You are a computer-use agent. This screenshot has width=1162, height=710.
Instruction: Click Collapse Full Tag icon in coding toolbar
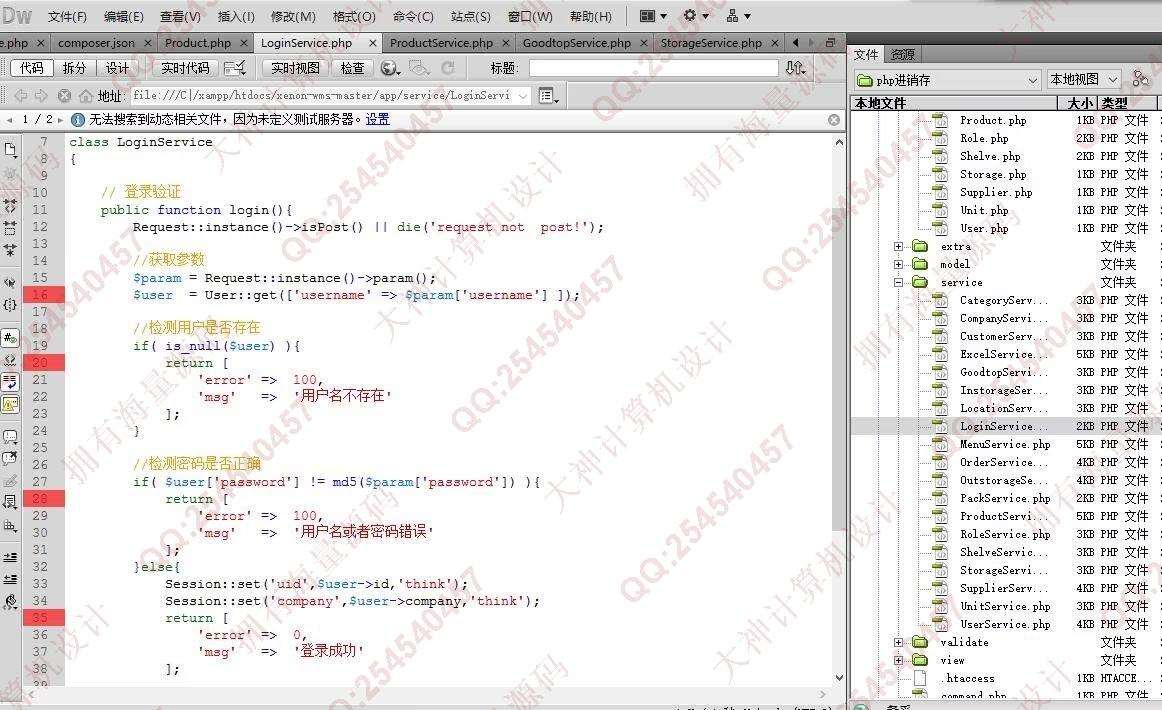tap(10, 206)
